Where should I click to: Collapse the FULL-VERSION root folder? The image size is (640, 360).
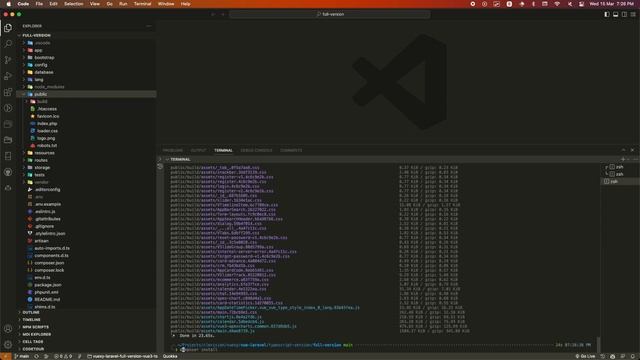(87, 36)
